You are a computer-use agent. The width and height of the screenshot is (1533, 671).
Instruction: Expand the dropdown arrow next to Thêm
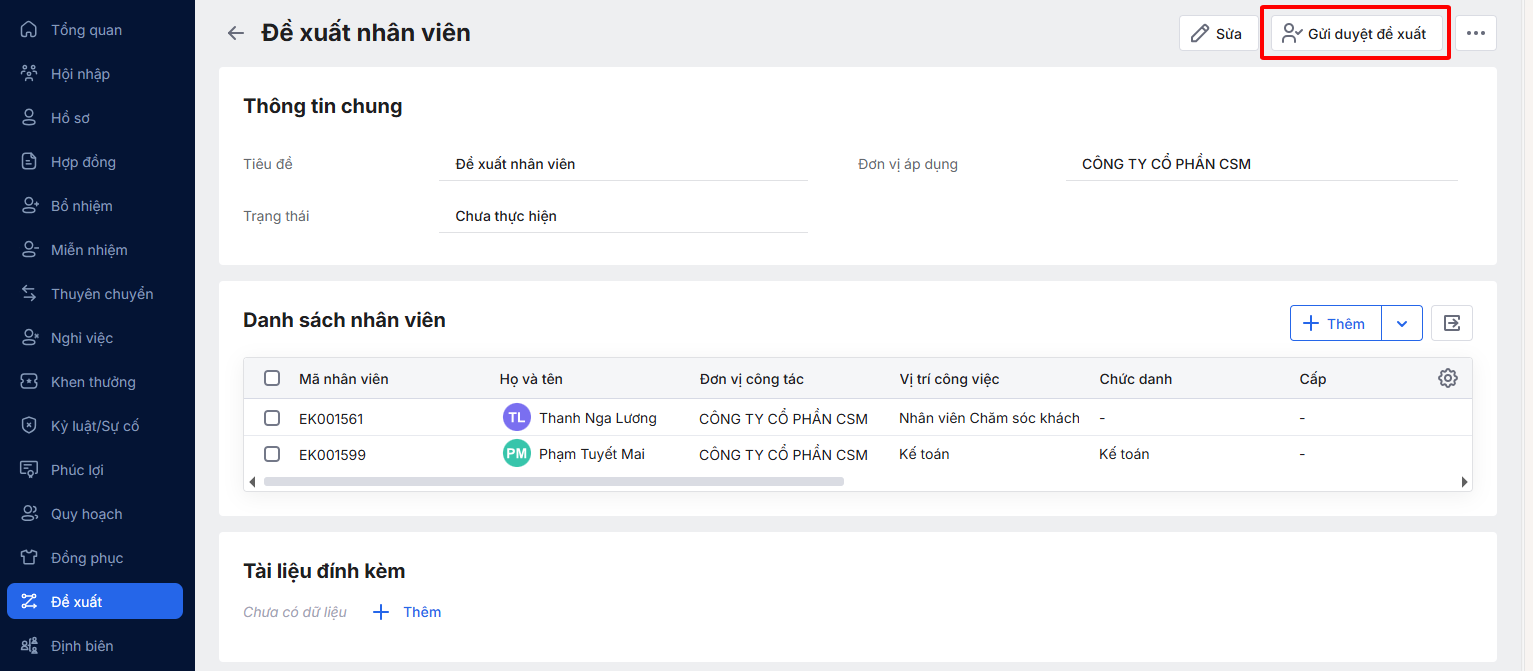click(x=1401, y=323)
